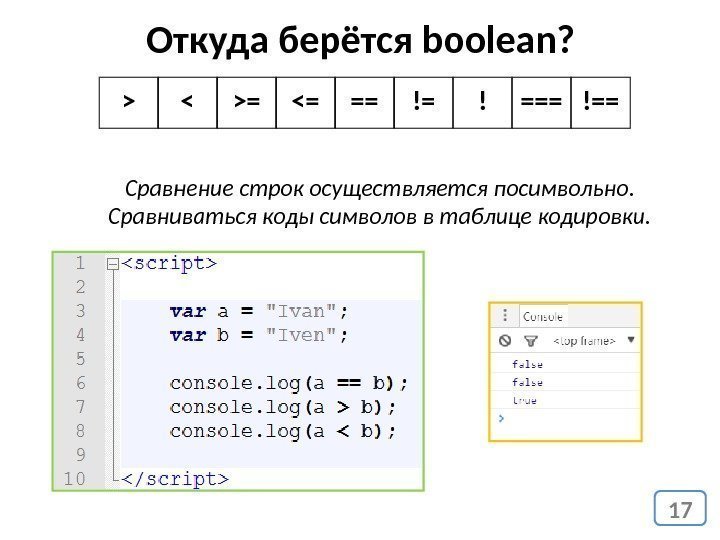Click the >= operator cell
This screenshot has height=540, width=720.
[247, 102]
